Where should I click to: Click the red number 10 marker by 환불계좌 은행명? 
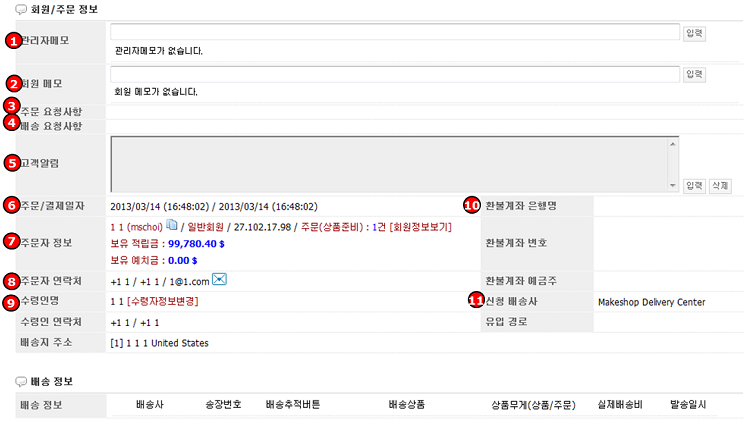(x=474, y=204)
